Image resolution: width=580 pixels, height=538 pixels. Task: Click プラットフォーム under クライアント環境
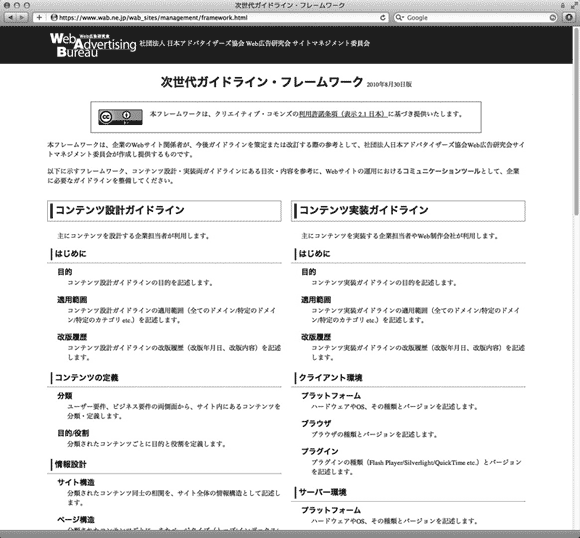point(331,396)
